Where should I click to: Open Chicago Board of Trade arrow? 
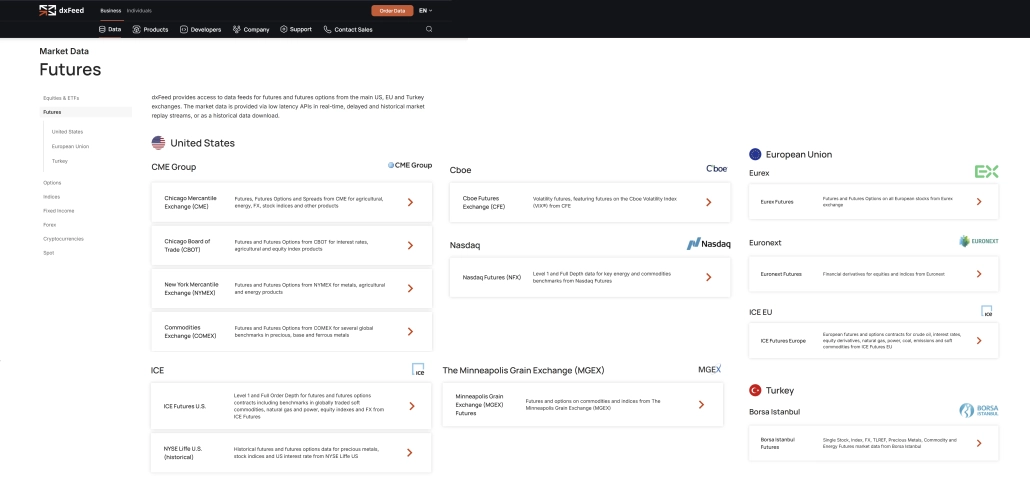click(x=411, y=245)
